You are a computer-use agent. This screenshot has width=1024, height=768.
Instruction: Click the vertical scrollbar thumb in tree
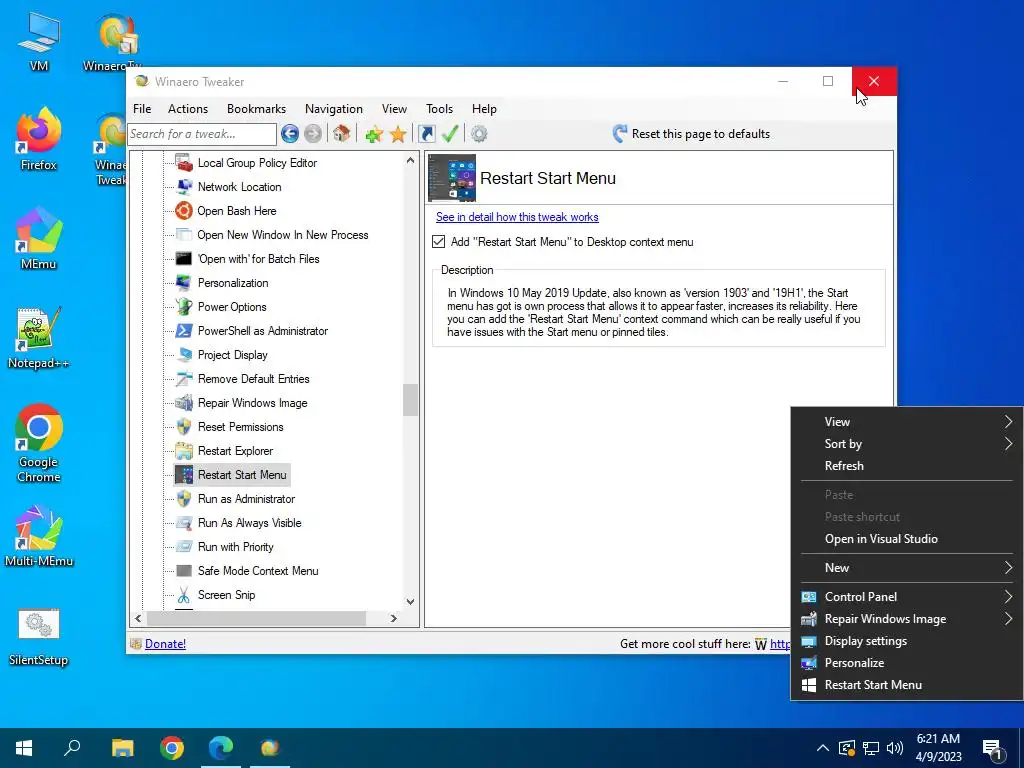coord(410,400)
